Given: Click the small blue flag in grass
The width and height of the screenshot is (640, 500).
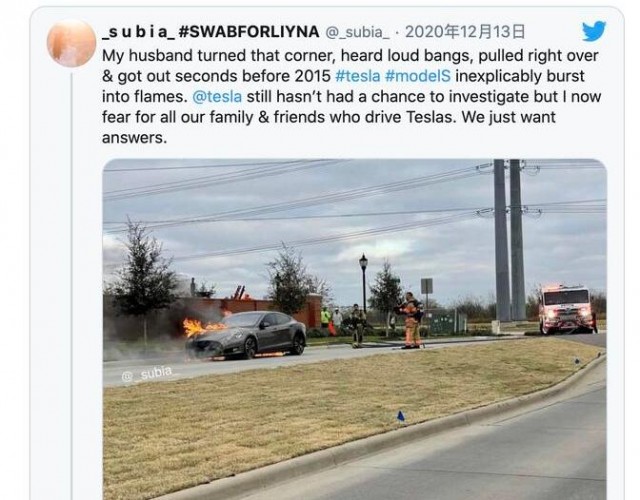Looking at the screenshot, I should pyautogui.click(x=400, y=416).
